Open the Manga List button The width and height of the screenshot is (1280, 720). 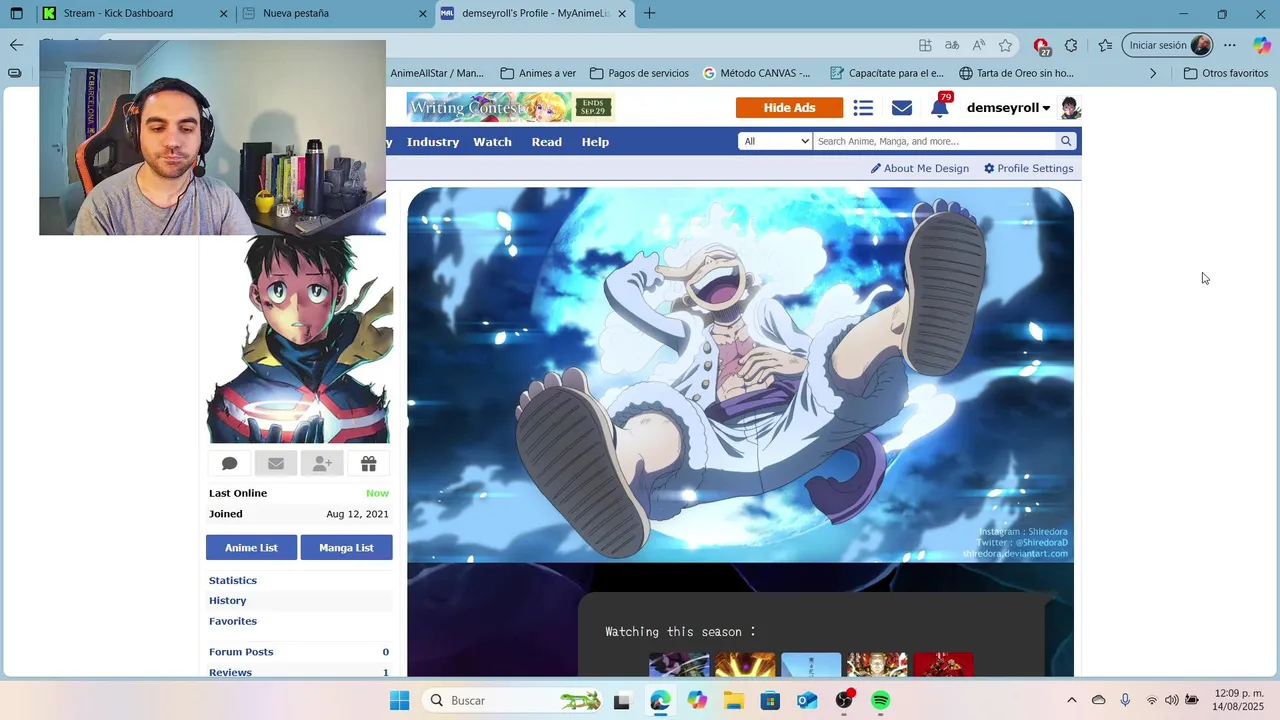pyautogui.click(x=346, y=548)
